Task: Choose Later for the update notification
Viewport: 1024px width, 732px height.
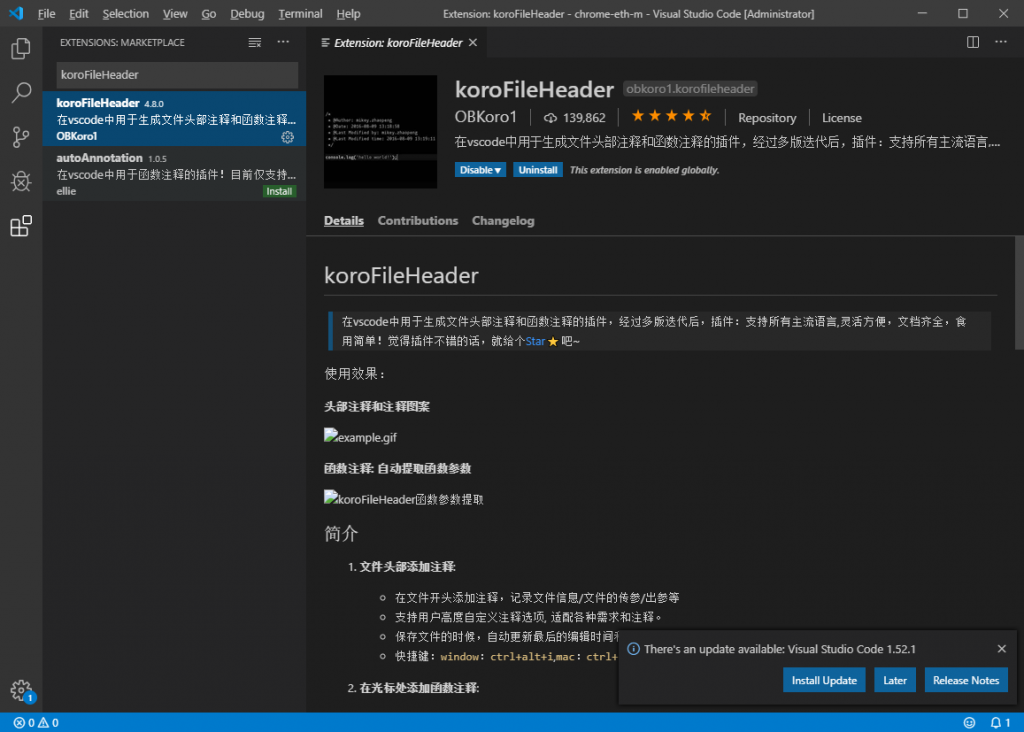Action: (895, 680)
